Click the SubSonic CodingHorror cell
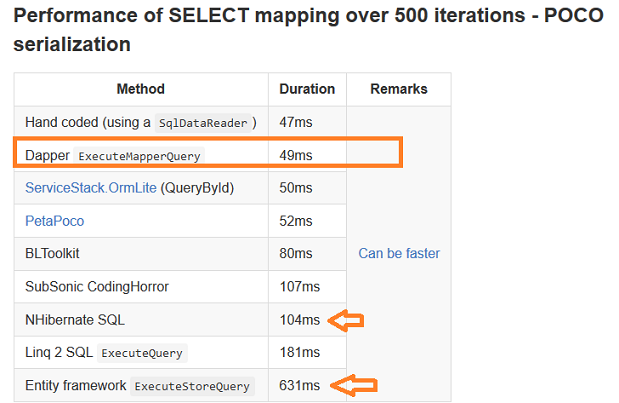Screen dimensions: 619x403 pos(141,287)
